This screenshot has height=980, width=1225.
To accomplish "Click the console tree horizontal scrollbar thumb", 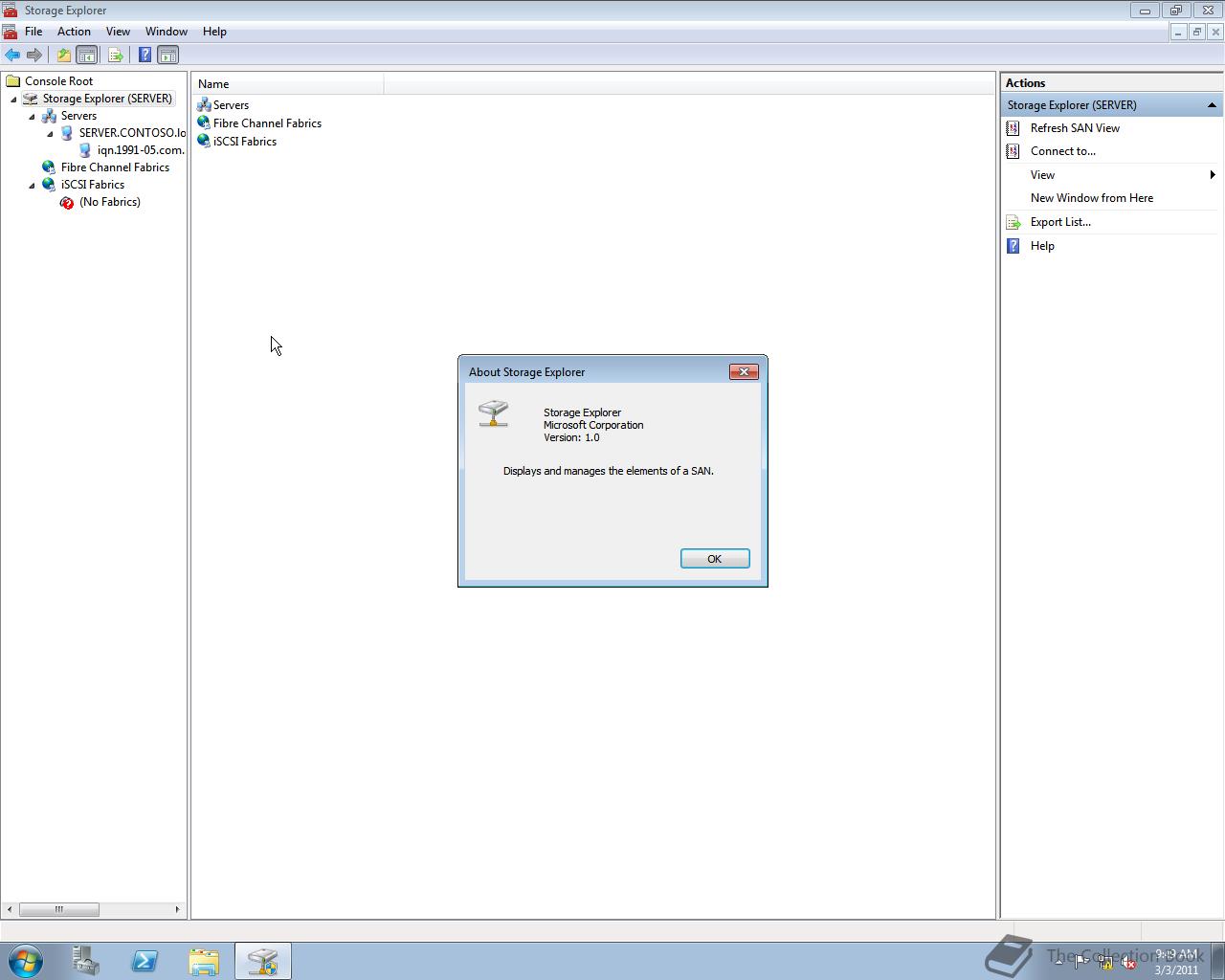I will click(x=59, y=909).
